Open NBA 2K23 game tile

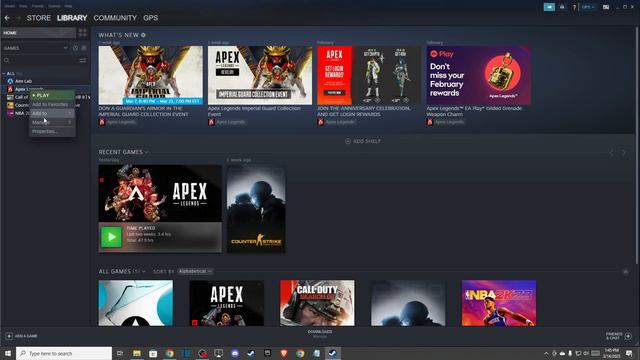[499, 303]
